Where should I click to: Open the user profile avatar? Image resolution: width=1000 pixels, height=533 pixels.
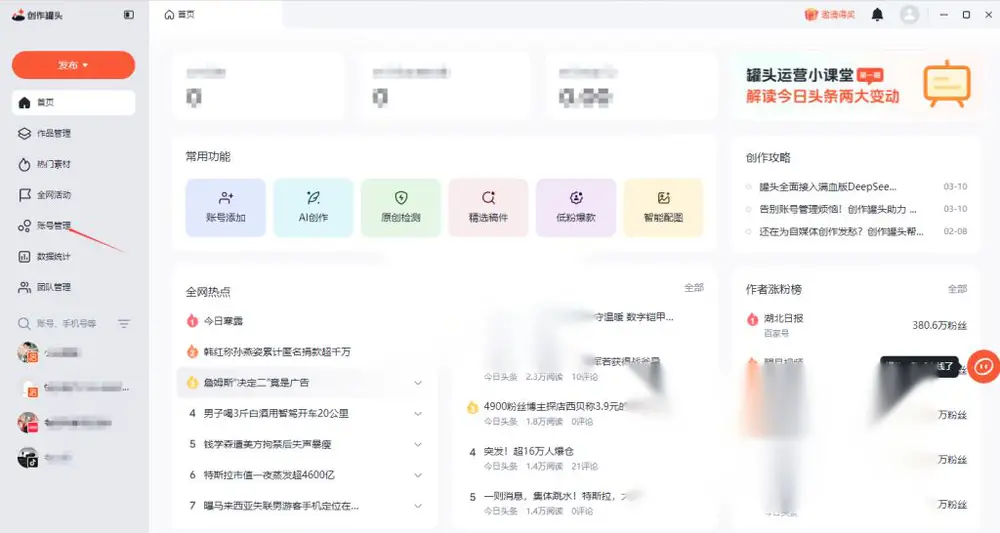click(x=909, y=15)
